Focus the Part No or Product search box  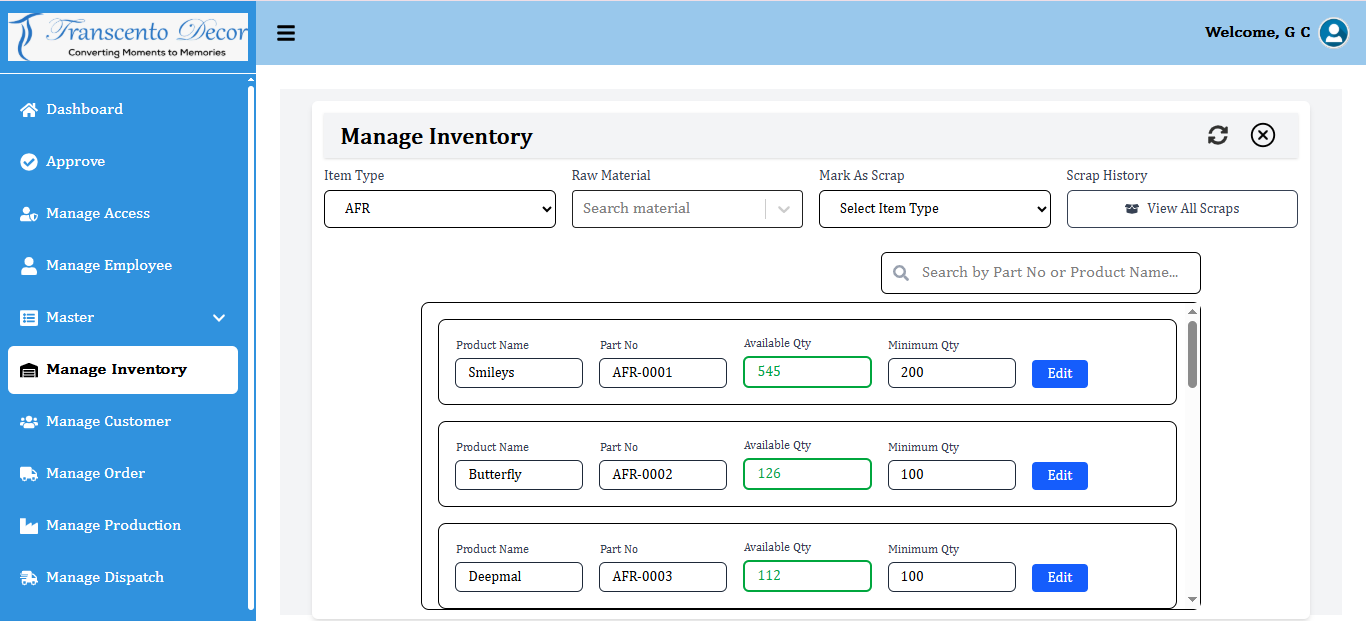click(1048, 273)
